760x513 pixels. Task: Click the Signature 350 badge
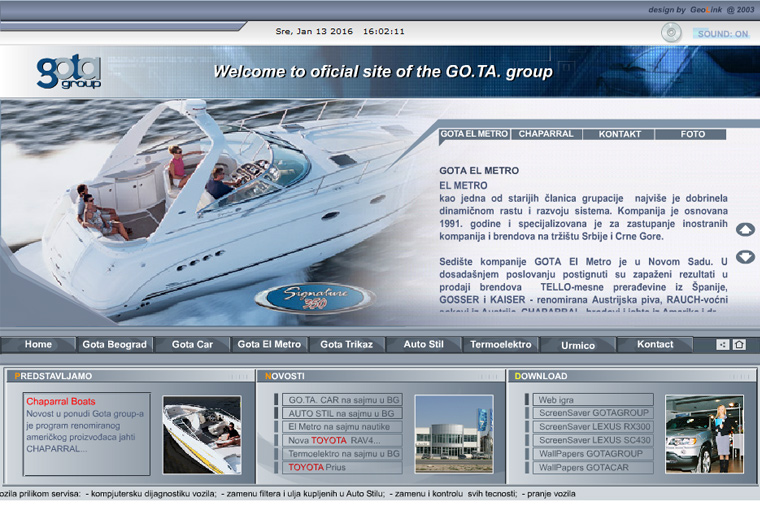tap(316, 298)
